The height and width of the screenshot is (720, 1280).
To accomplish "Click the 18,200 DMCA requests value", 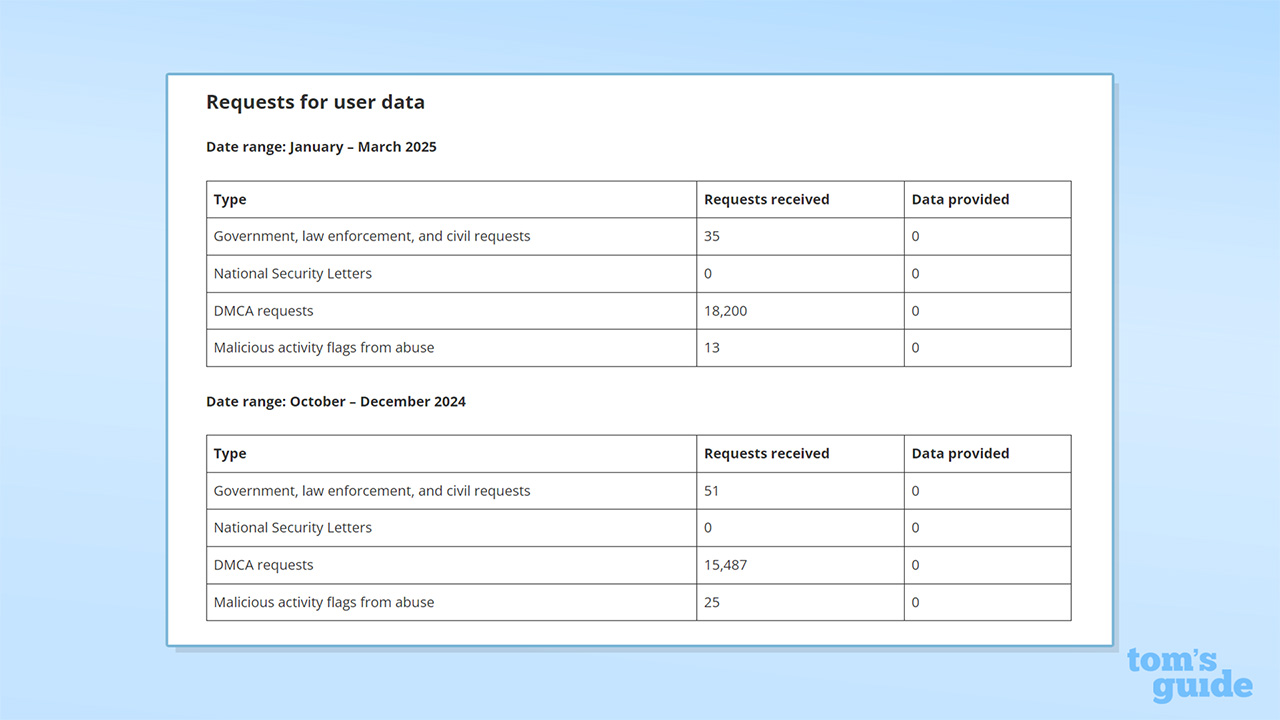I will pos(725,311).
